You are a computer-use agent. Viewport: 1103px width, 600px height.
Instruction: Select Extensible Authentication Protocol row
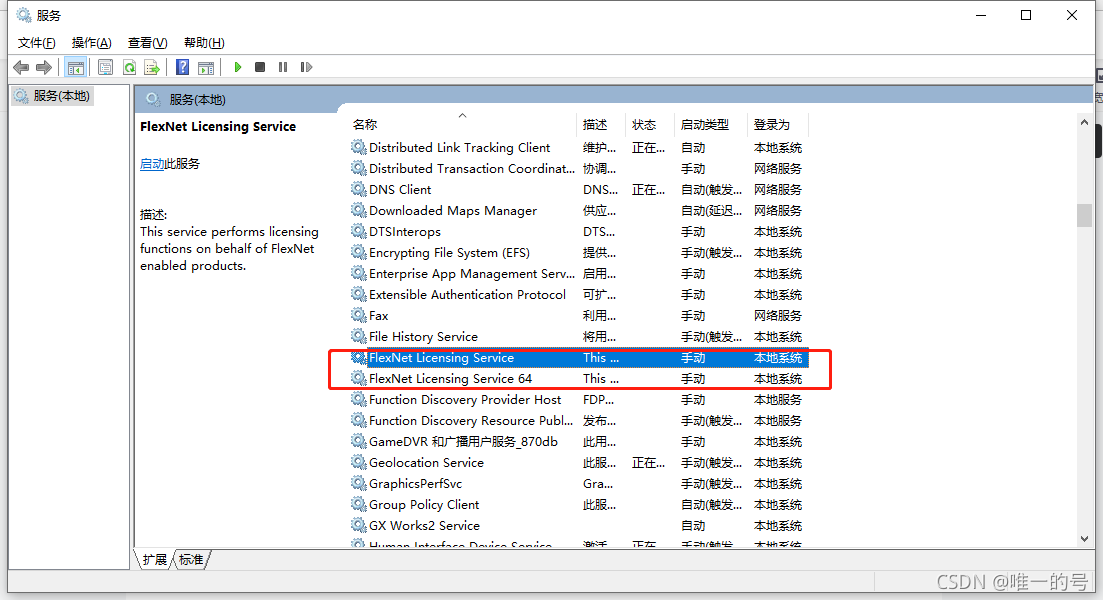(x=579, y=295)
